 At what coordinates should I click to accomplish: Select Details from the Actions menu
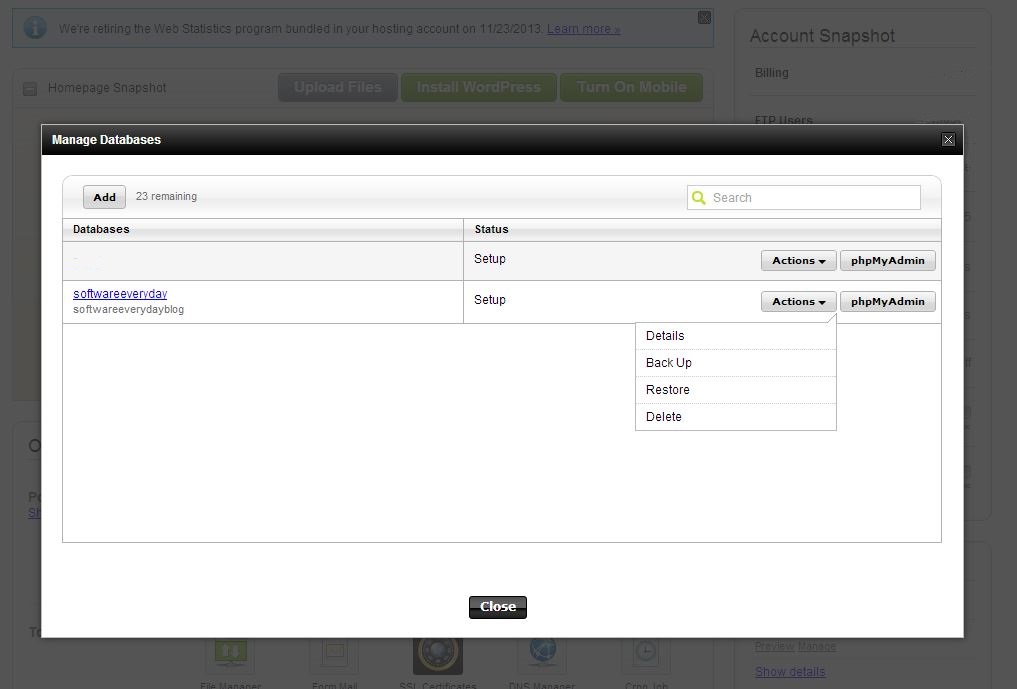[665, 336]
